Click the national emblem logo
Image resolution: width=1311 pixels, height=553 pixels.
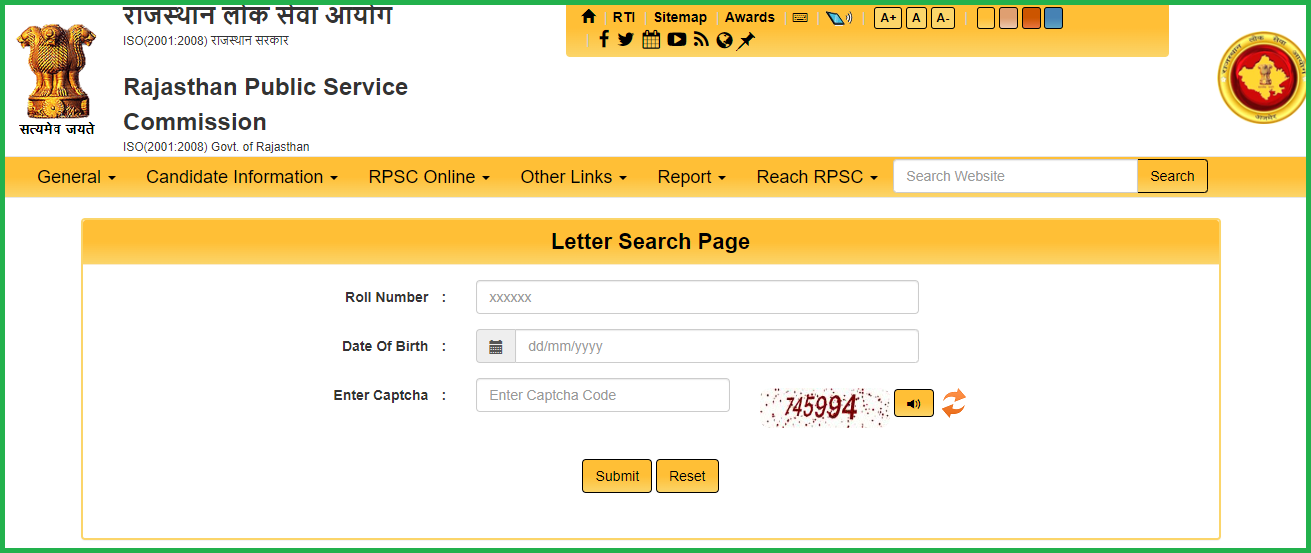(57, 80)
